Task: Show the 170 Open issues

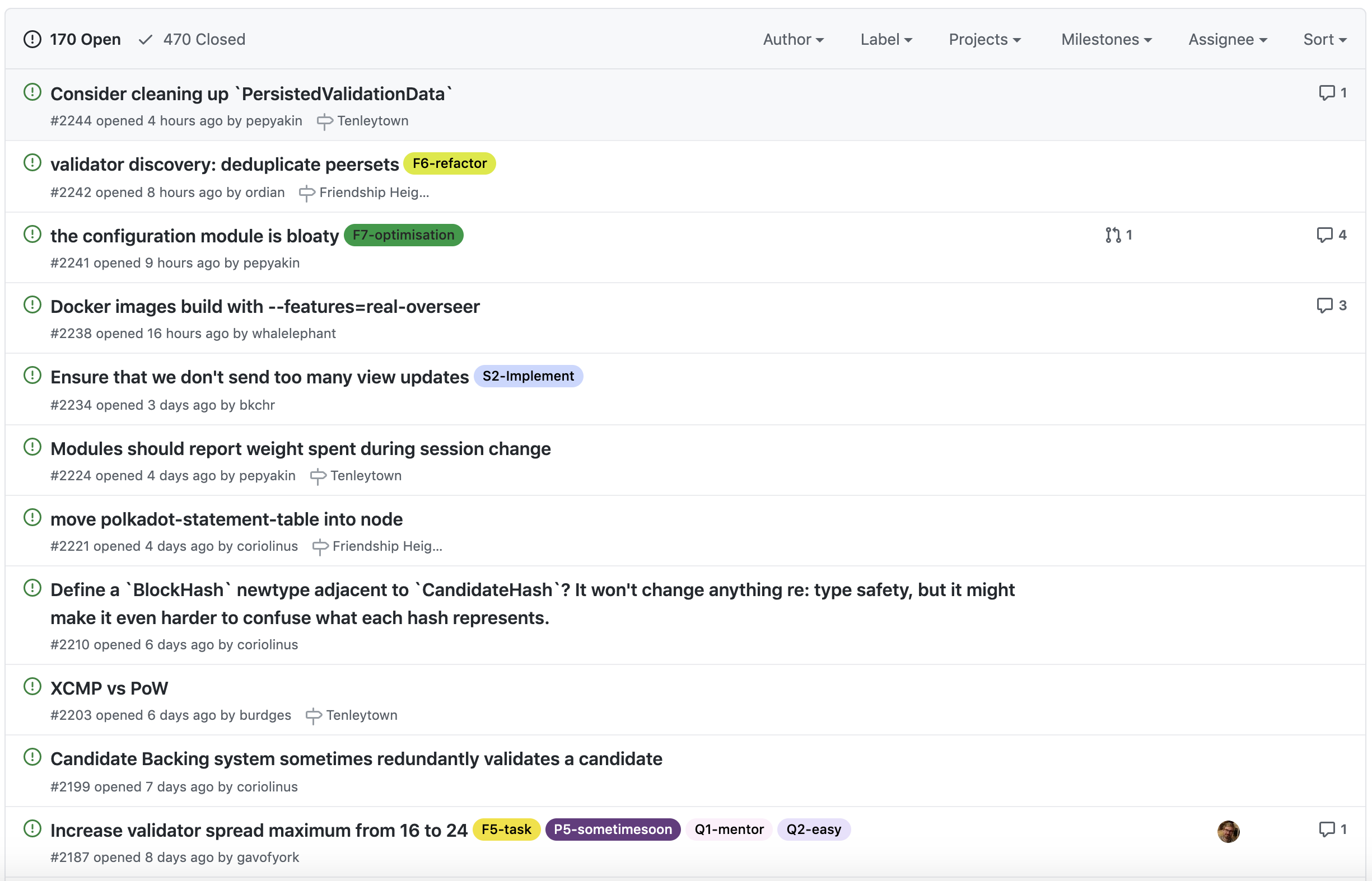Action: tap(73, 40)
